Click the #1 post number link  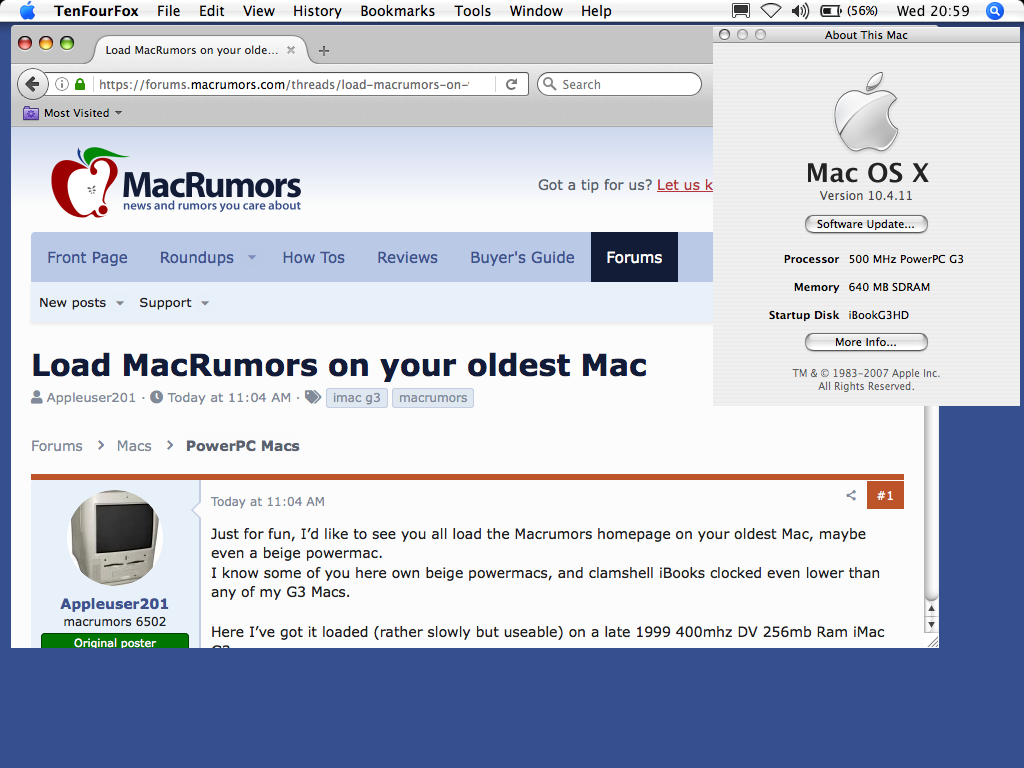886,495
